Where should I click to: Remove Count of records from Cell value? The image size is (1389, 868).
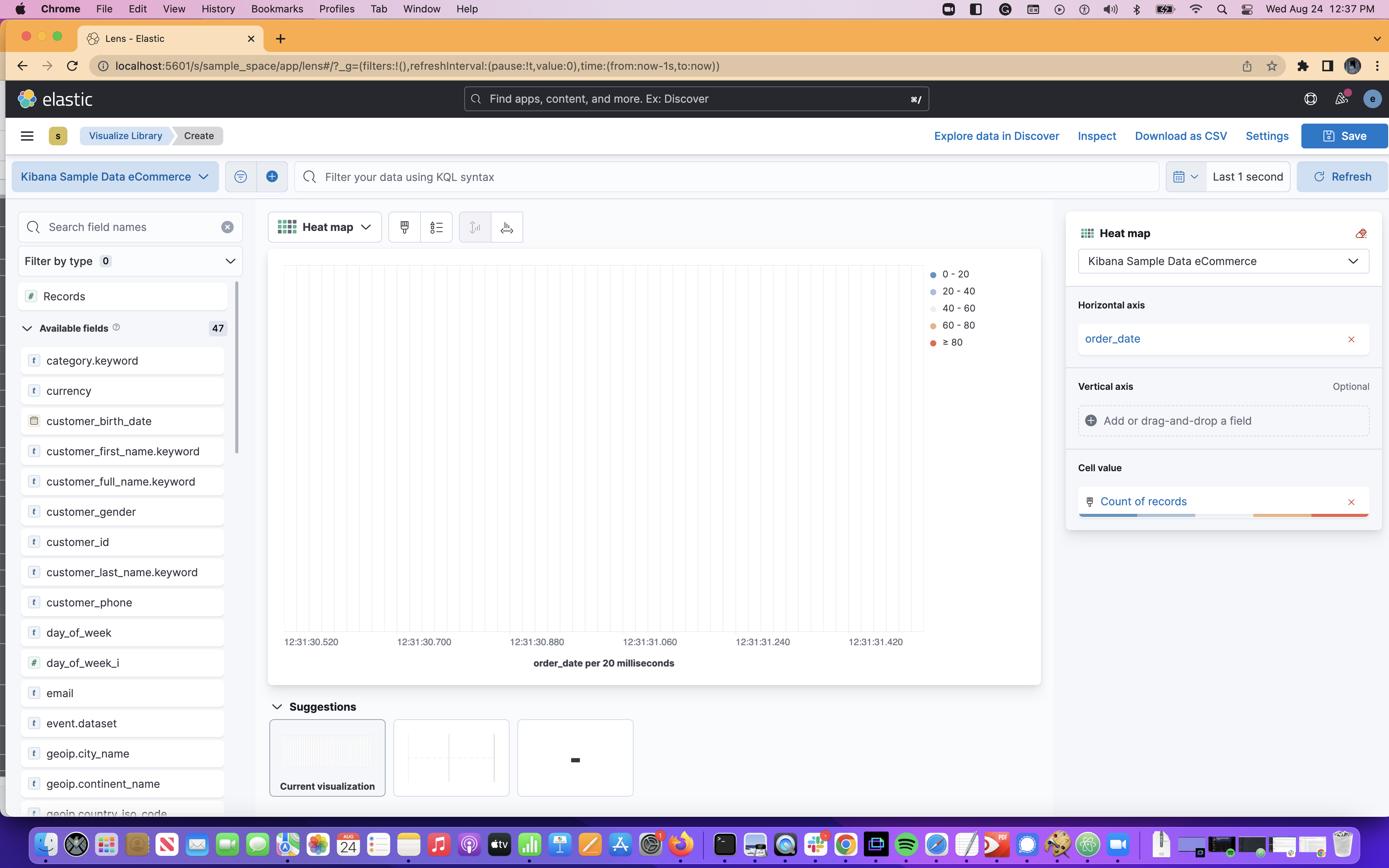[x=1351, y=502]
